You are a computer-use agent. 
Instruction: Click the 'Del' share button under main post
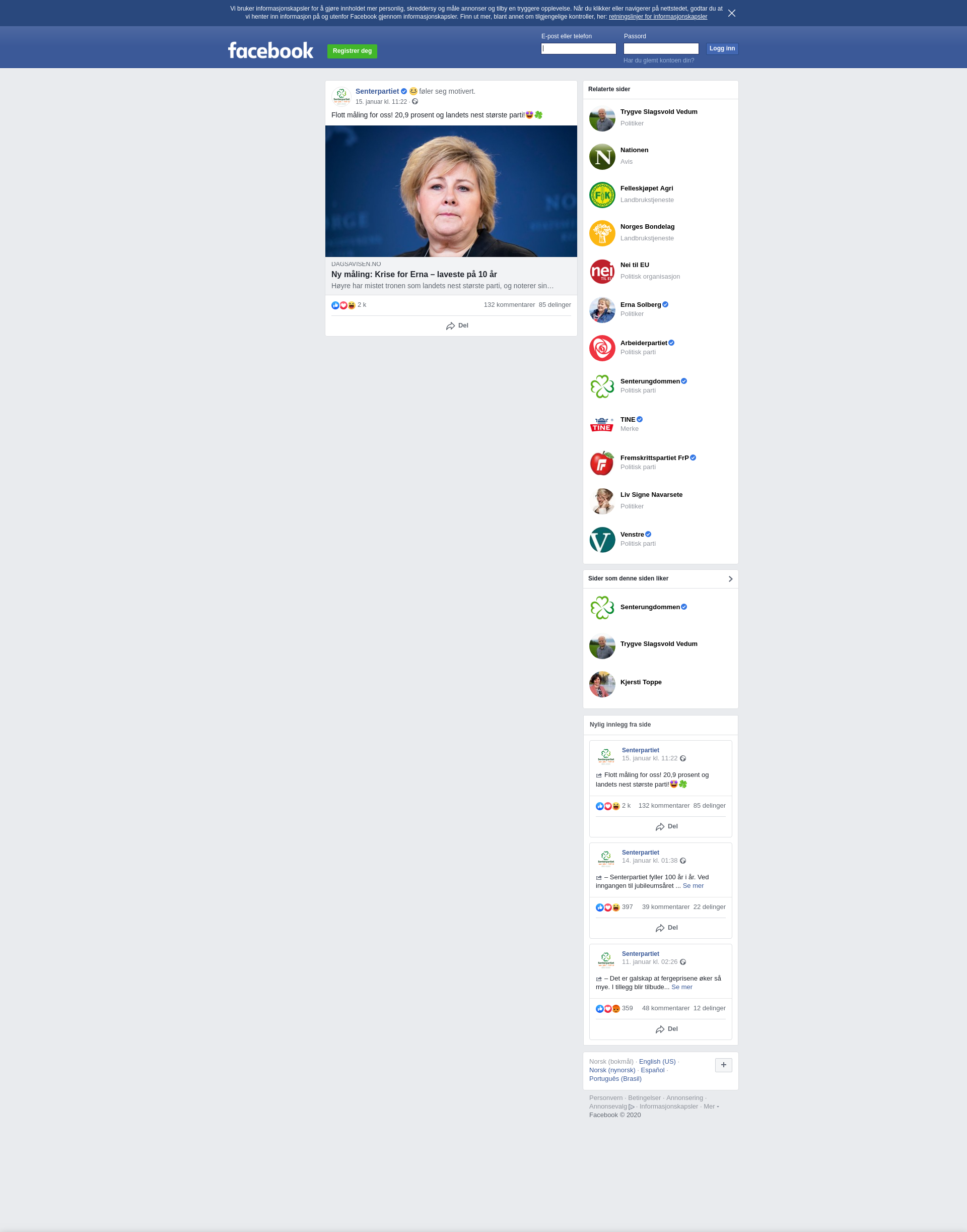[x=457, y=326]
